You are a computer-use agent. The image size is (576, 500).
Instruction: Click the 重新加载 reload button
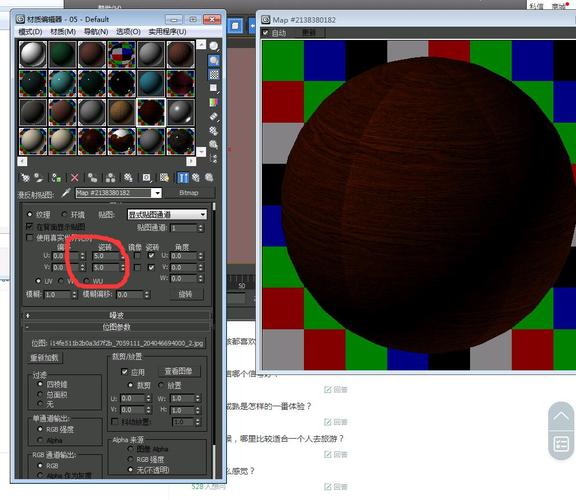coord(46,357)
